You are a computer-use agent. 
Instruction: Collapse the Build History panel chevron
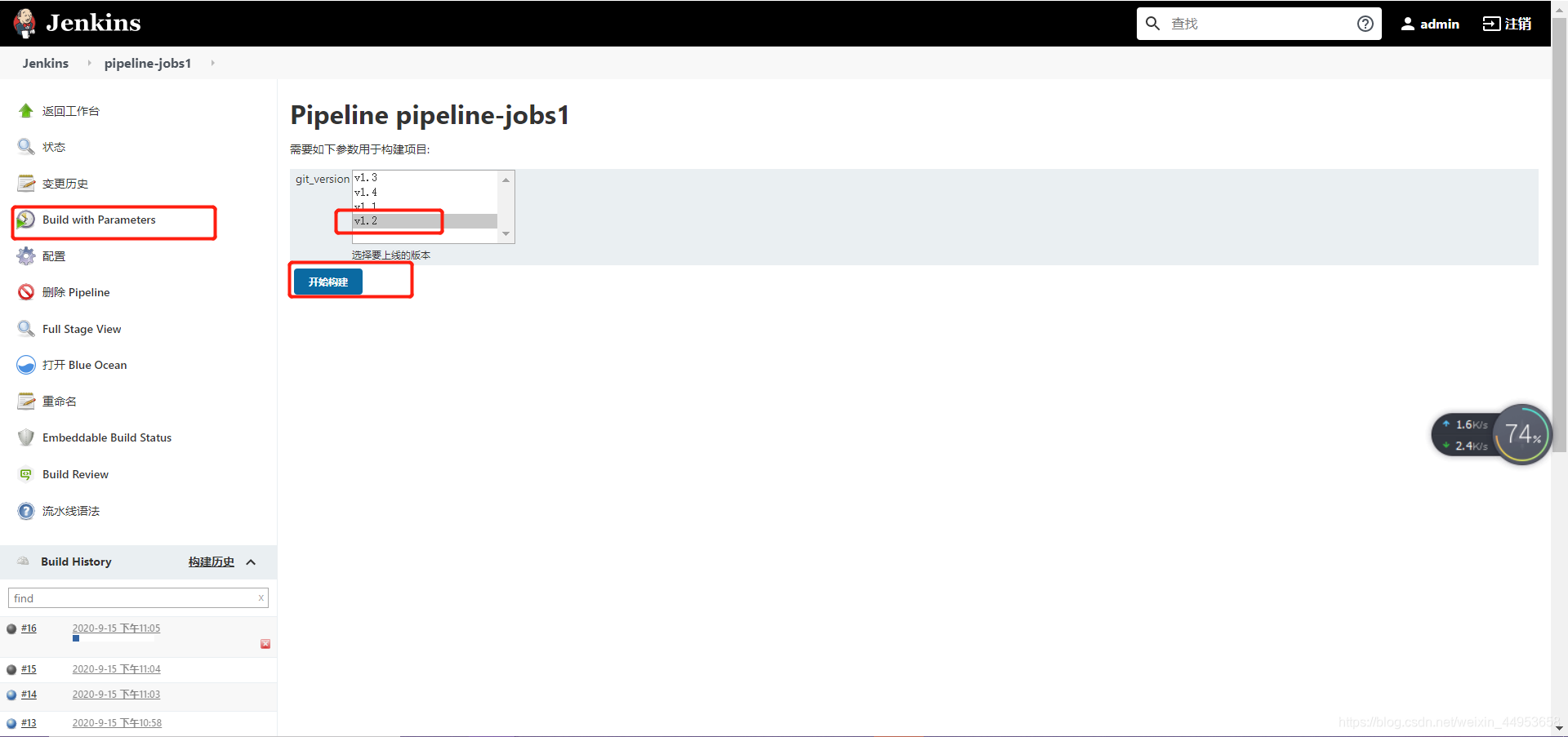tap(251, 562)
